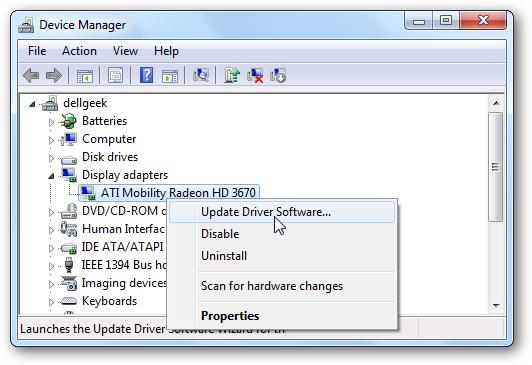Viewport: 532px width, 365px height.
Task: Expand the Batteries node arrow
Action: tap(51, 122)
